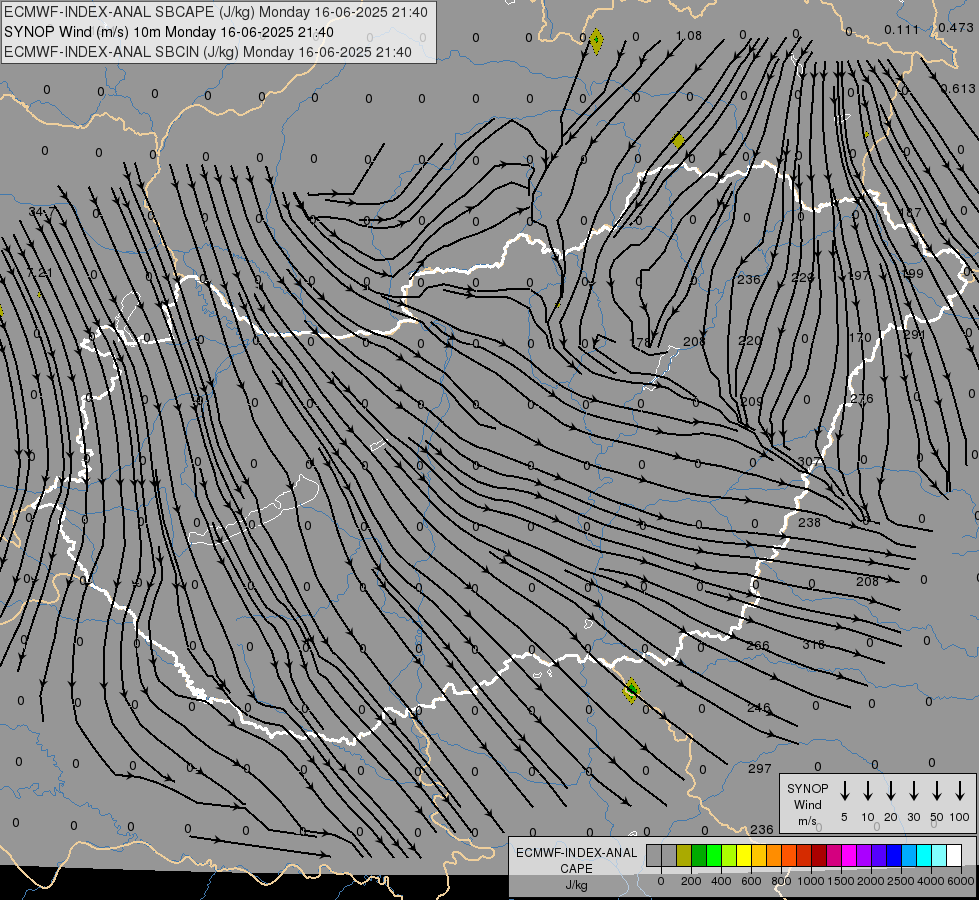Select the dark red CAPE legend swatch
This screenshot has width=979, height=900.
pos(819,855)
